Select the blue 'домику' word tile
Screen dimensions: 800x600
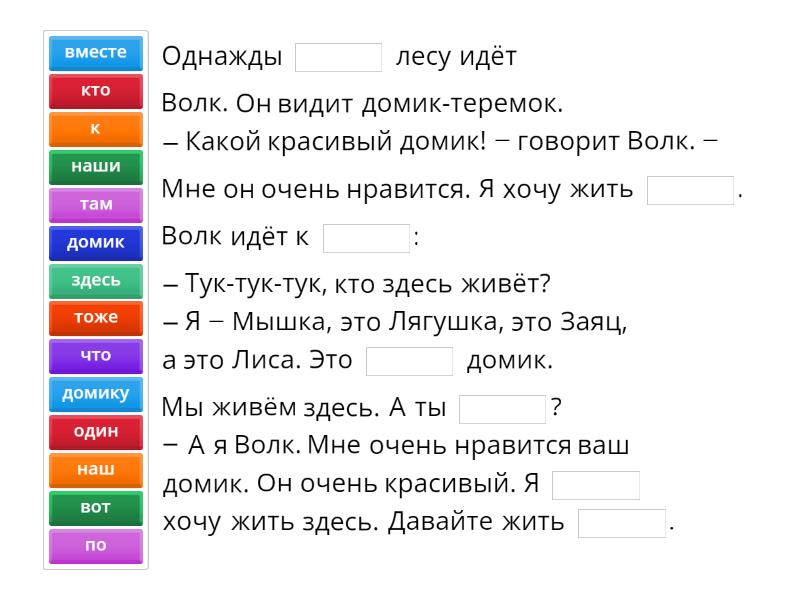pos(96,393)
